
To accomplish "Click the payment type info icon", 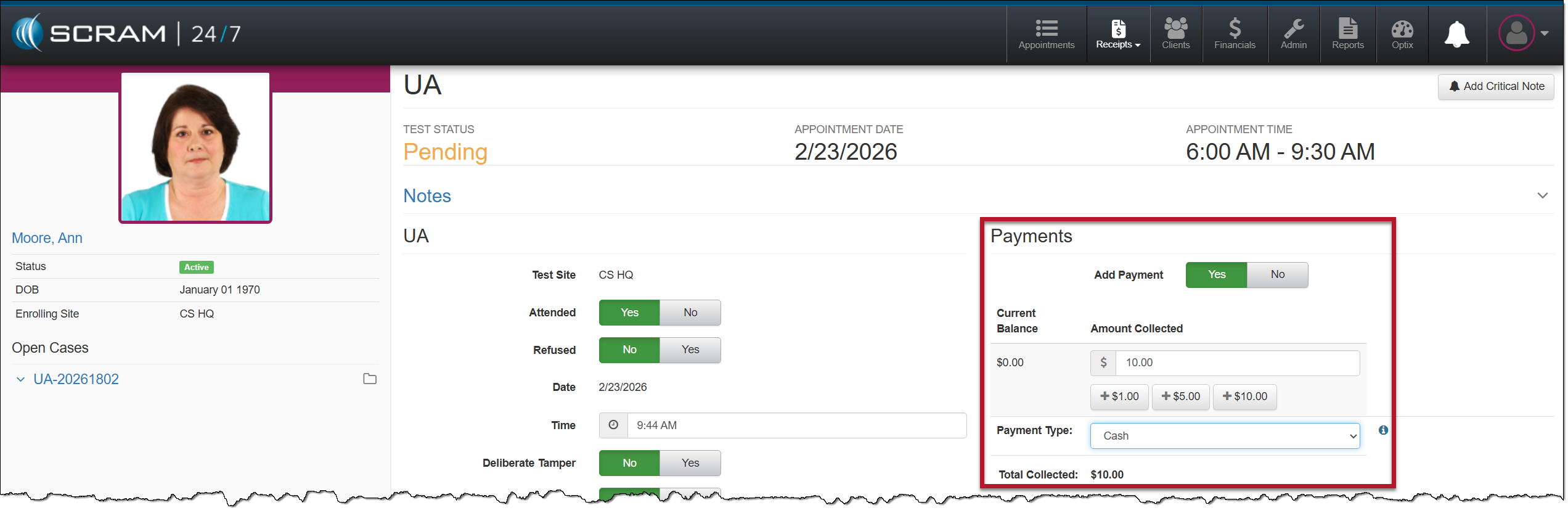I will [x=1383, y=430].
